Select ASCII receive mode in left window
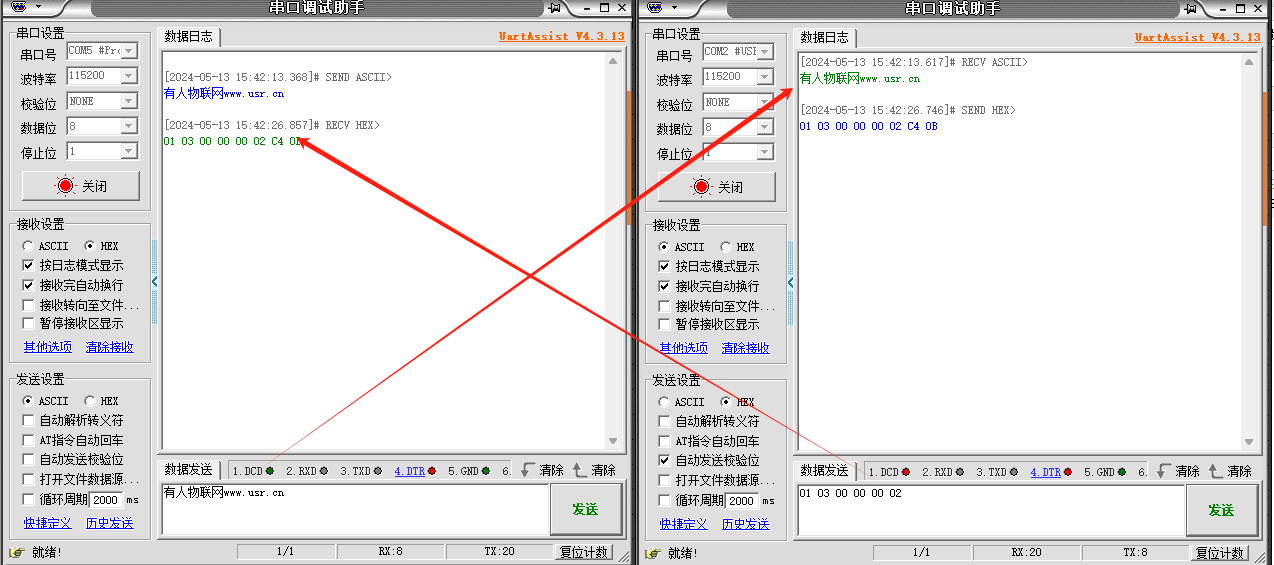 click(x=28, y=246)
